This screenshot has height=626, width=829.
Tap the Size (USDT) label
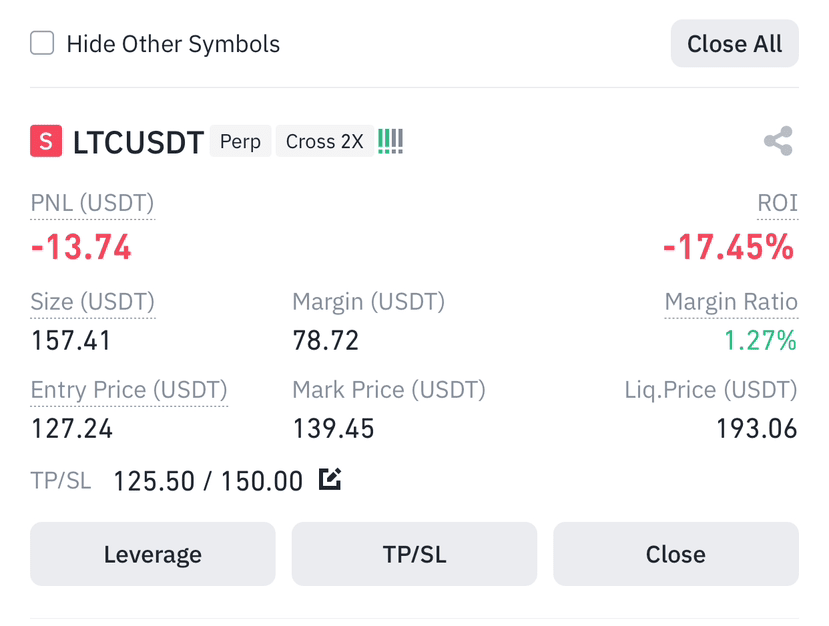pyautogui.click(x=93, y=302)
